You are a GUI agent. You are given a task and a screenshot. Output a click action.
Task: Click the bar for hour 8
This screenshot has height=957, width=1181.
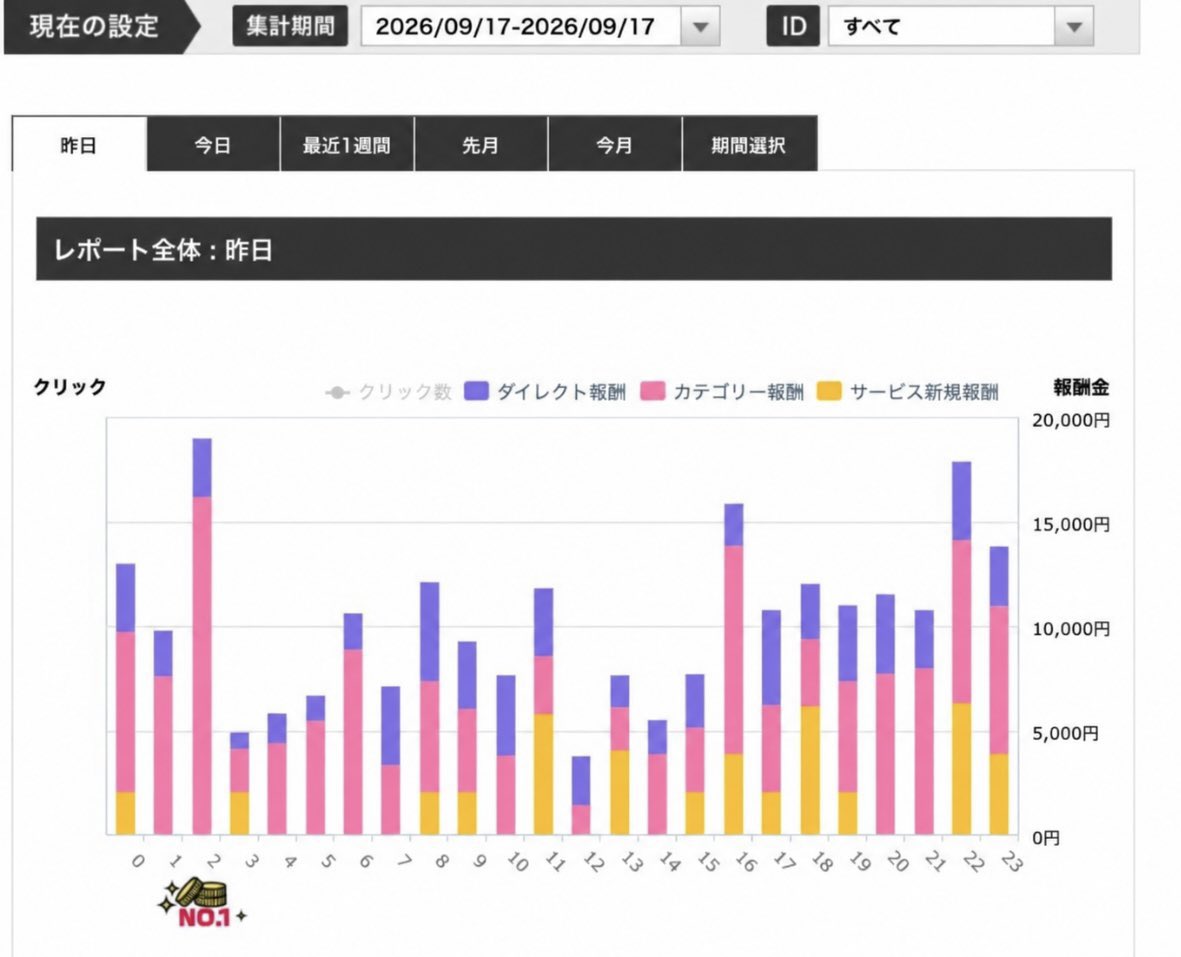pos(429,709)
